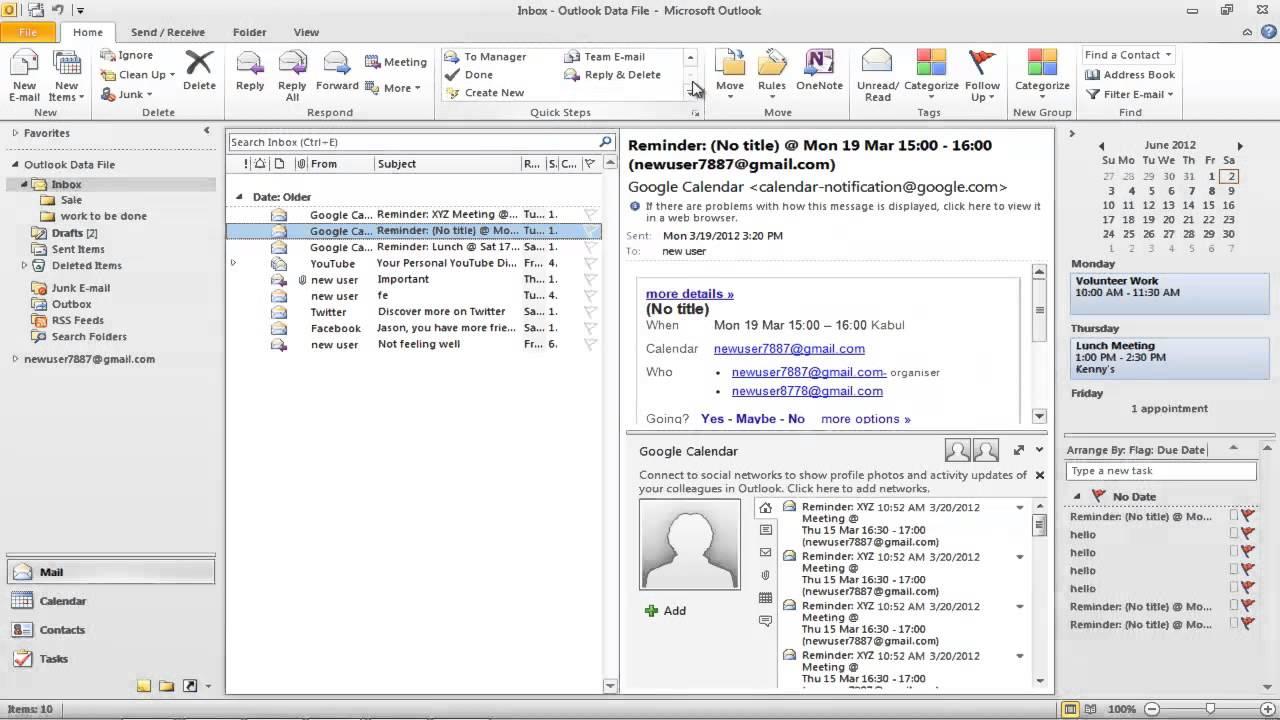Screen dimensions: 1280x720
Task: Flag the 'Reminder: (No title)' task complete
Action: click(x=1249, y=516)
